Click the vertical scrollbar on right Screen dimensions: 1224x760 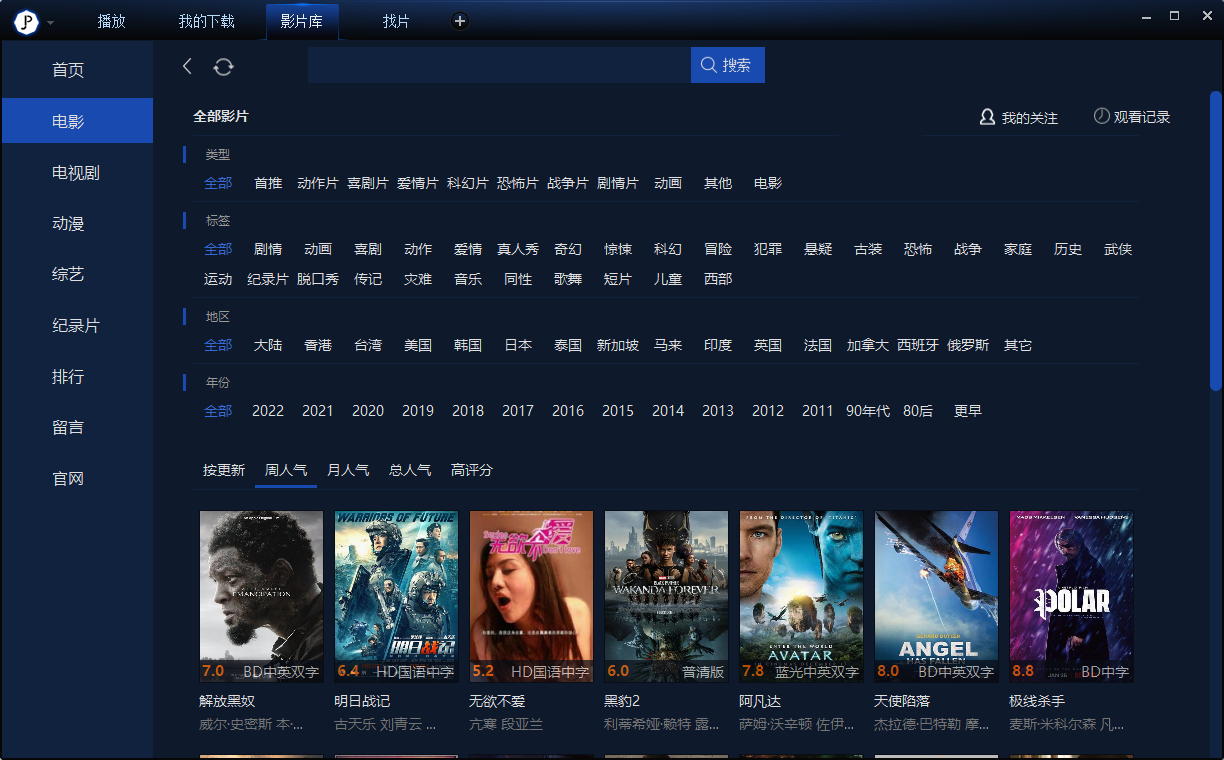point(1215,240)
